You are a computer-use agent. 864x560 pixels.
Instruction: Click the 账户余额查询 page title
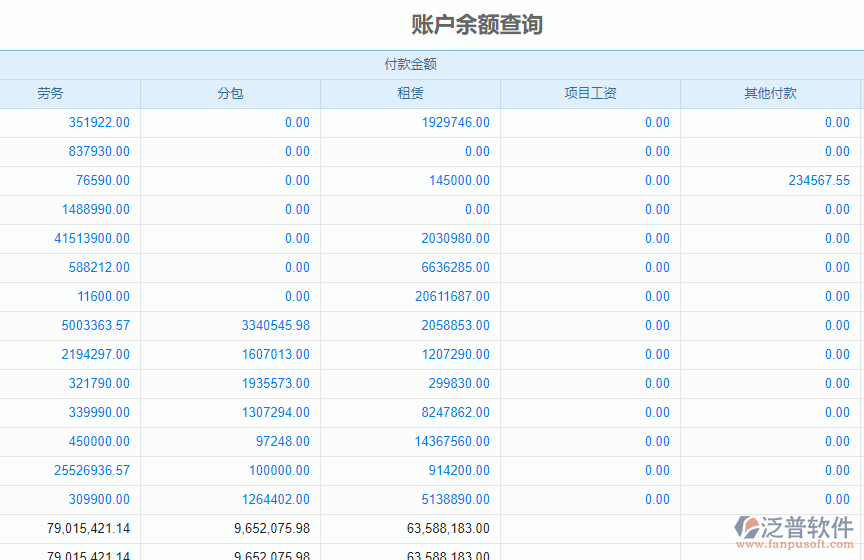pyautogui.click(x=477, y=25)
